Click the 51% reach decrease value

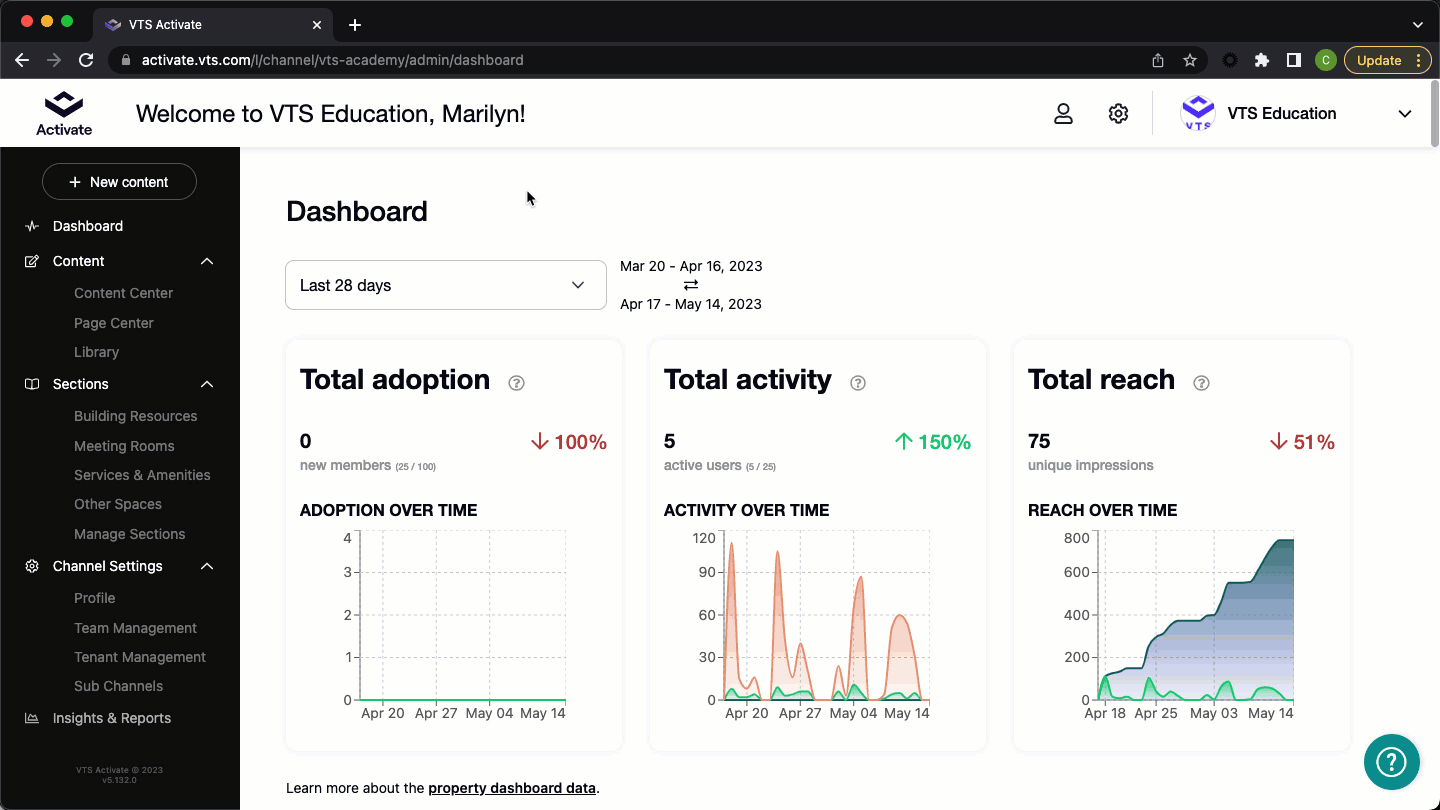coord(1303,442)
